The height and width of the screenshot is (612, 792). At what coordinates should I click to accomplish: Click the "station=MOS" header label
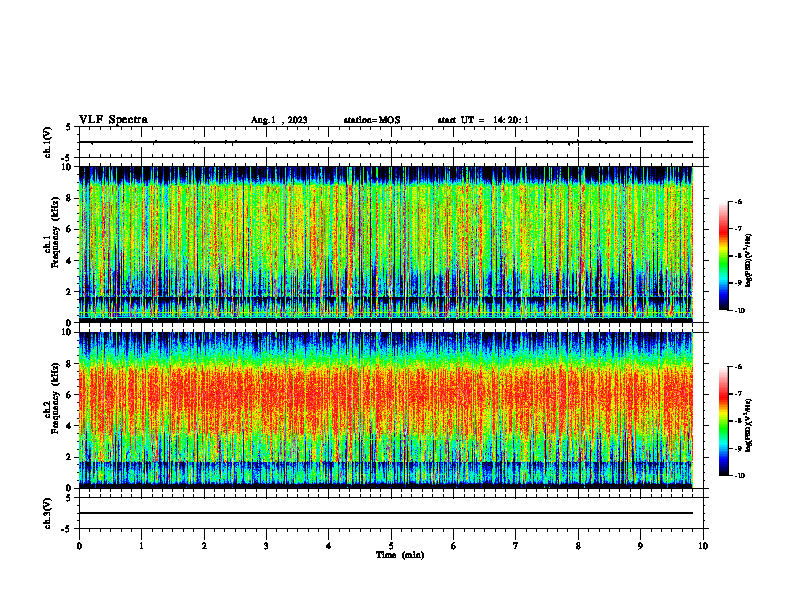point(372,120)
